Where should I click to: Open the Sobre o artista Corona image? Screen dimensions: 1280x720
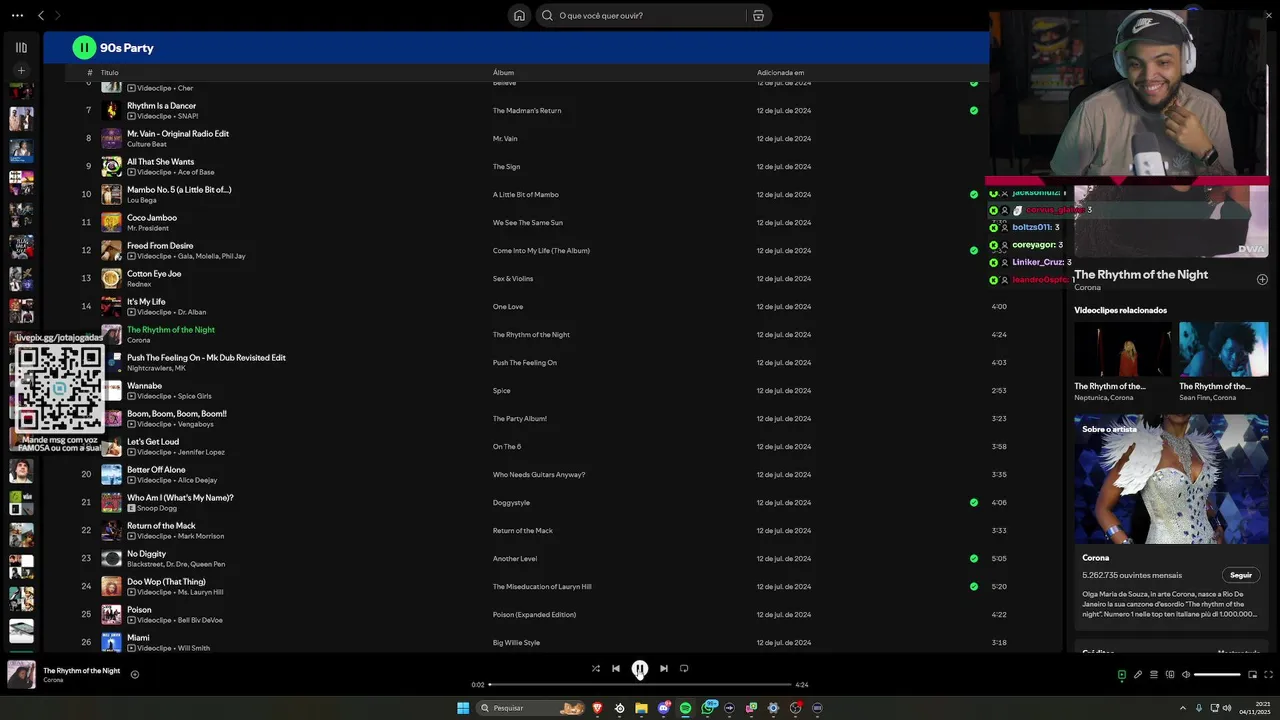[x=1171, y=479]
